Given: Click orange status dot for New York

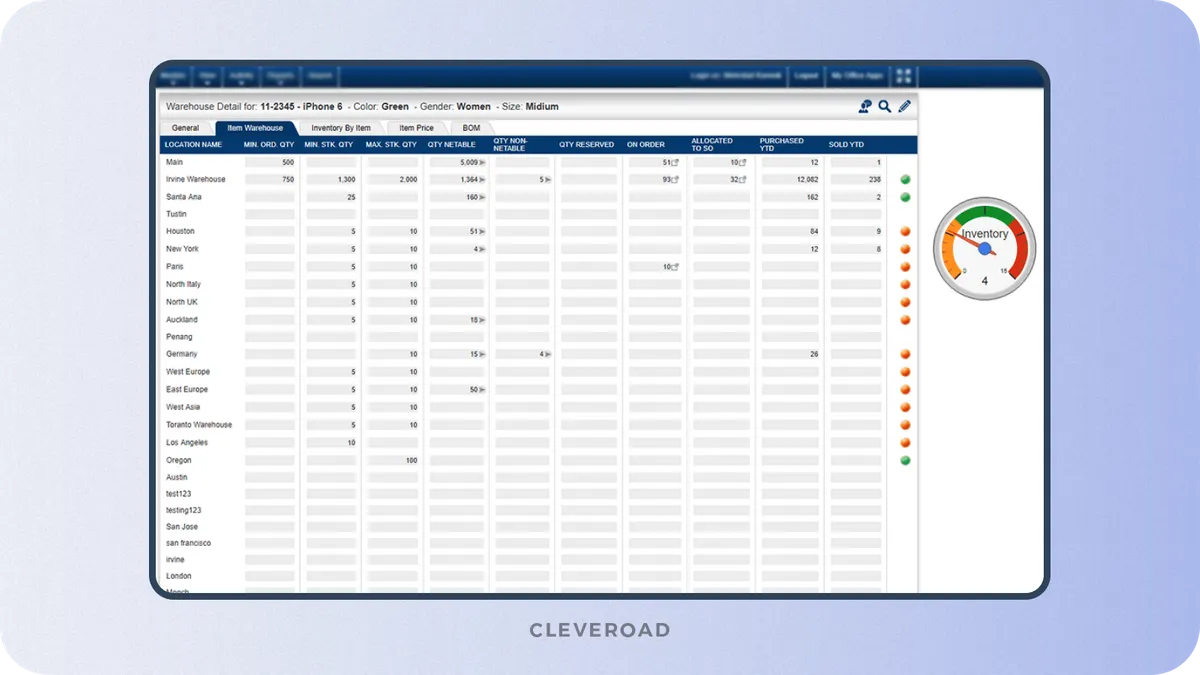Looking at the screenshot, I should pos(905,249).
